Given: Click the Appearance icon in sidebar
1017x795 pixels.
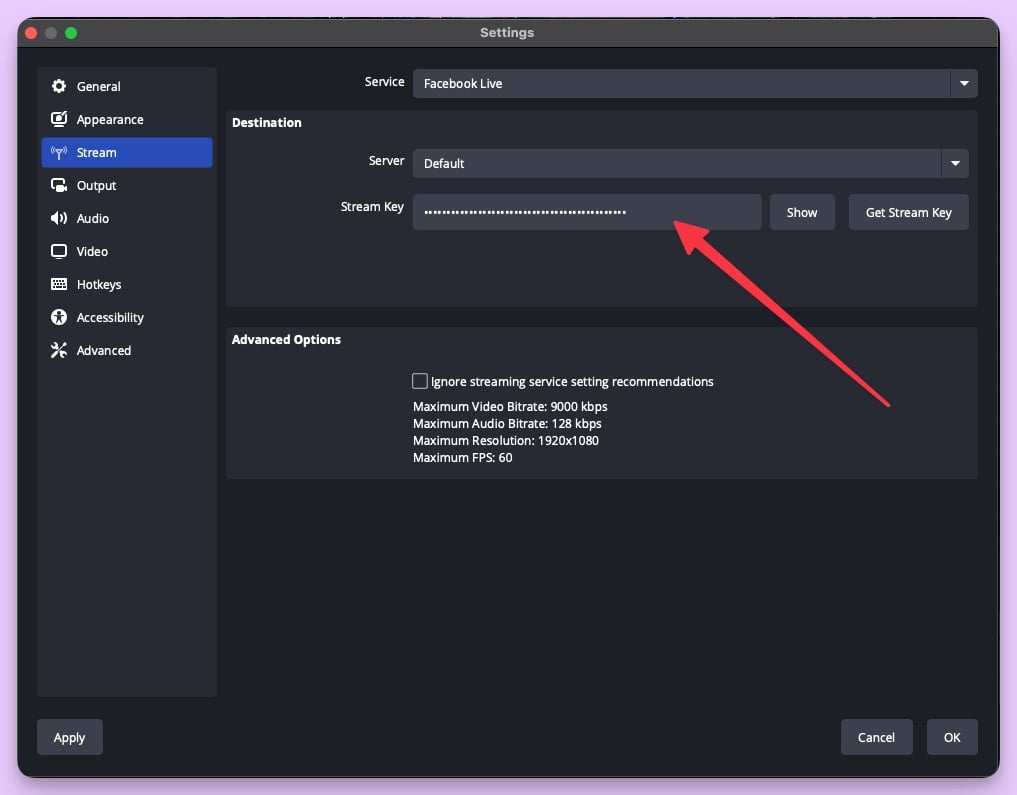Looking at the screenshot, I should 59,120.
